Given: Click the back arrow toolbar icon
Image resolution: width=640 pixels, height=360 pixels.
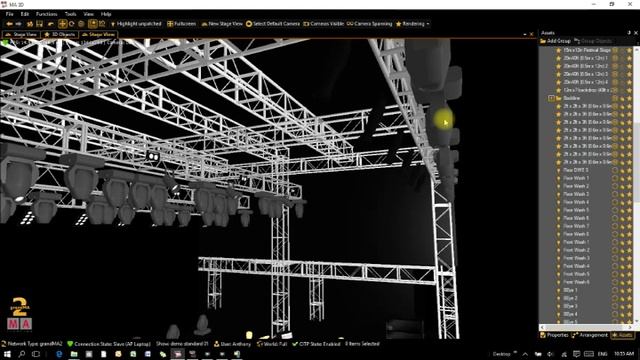Looking at the screenshot, I should coord(9,24).
